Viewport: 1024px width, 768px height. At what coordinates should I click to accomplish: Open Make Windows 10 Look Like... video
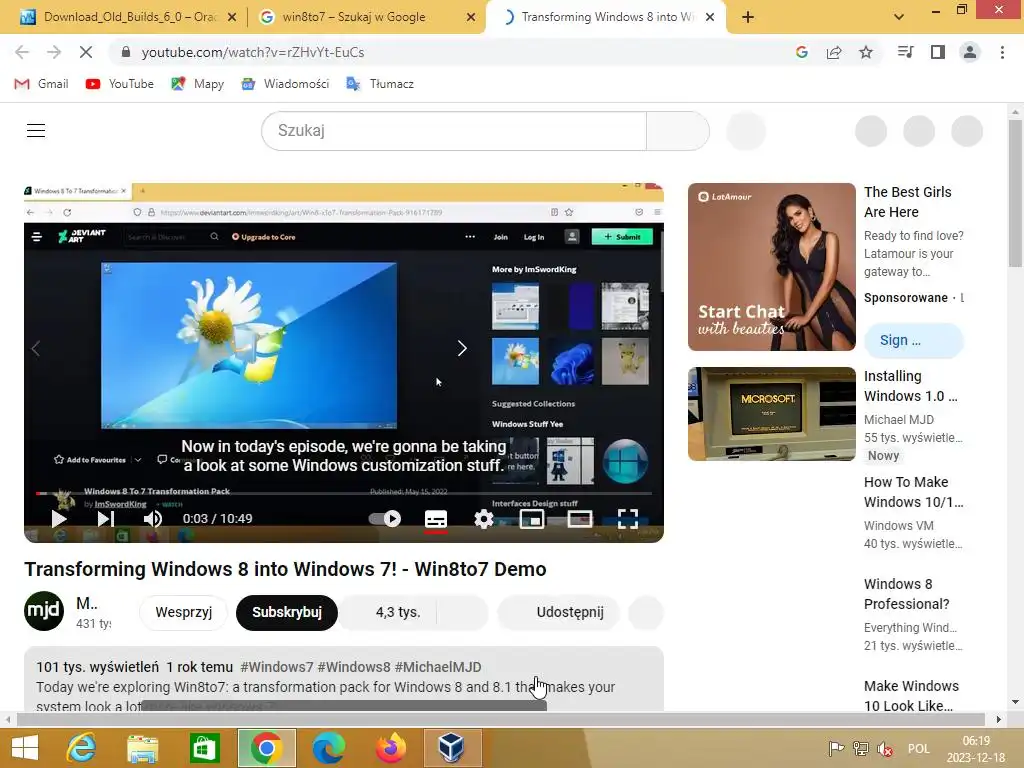click(x=911, y=696)
